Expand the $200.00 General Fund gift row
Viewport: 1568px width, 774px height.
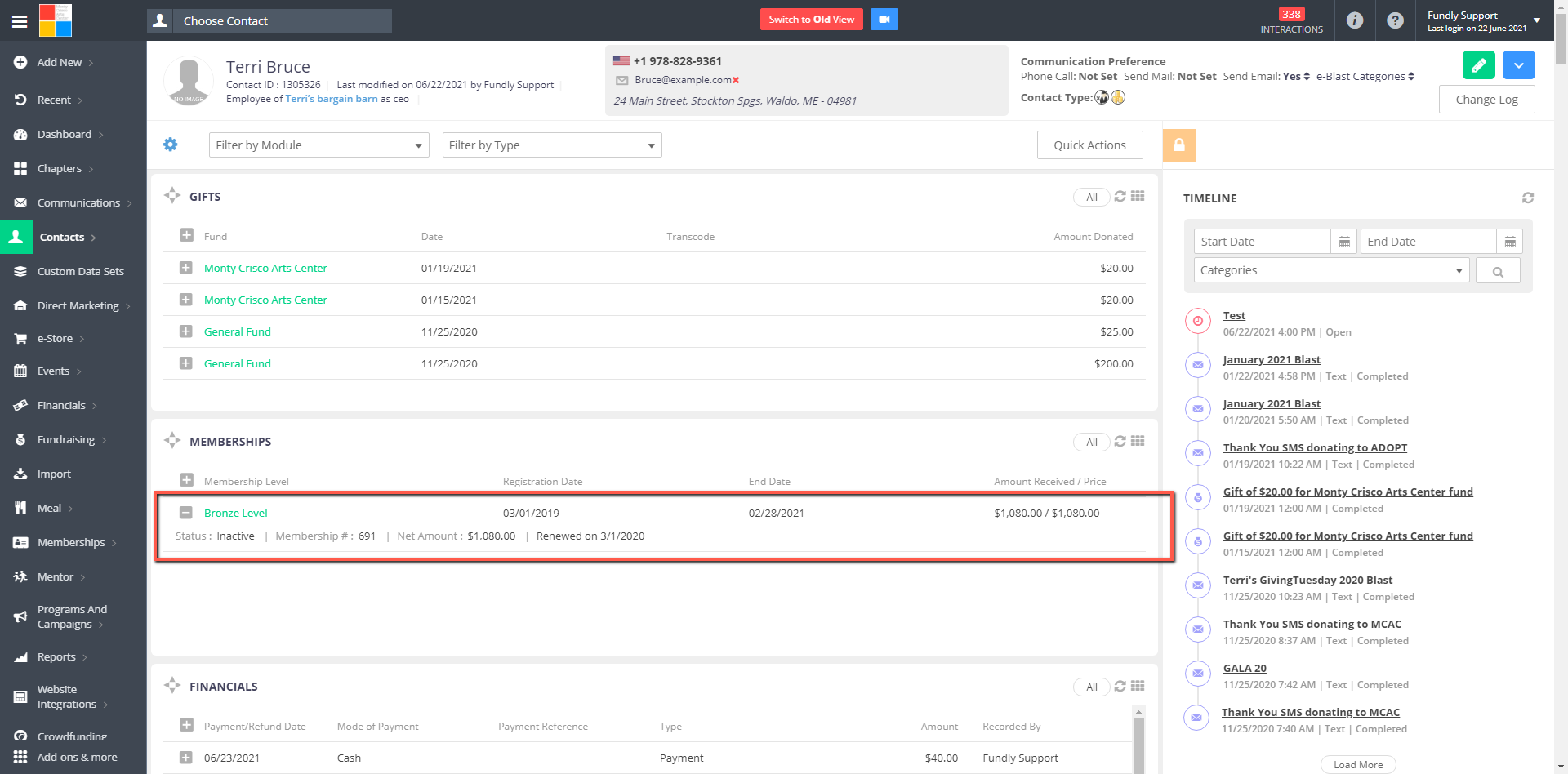[x=186, y=363]
